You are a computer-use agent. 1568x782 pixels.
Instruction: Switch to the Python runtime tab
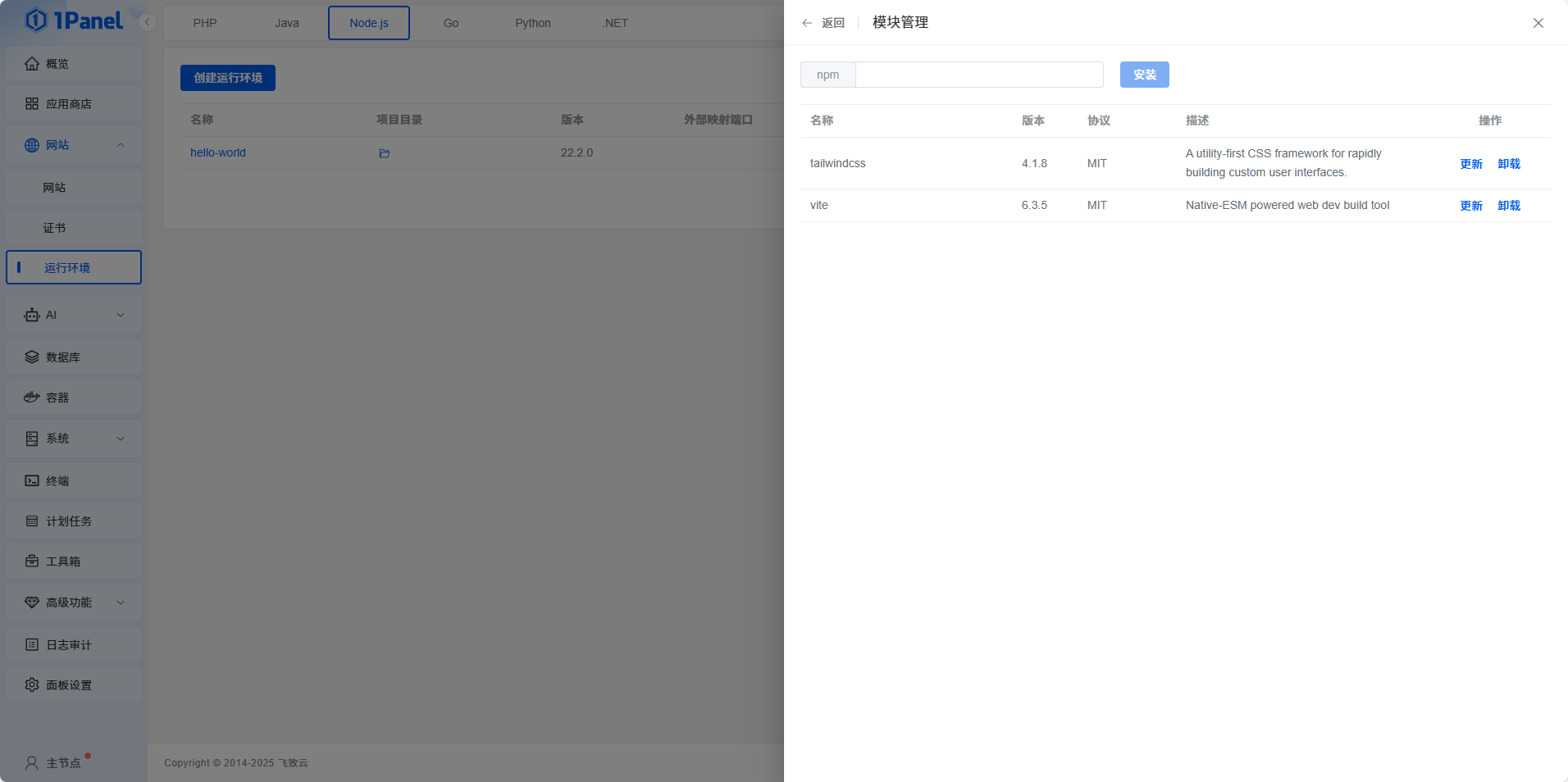[x=532, y=23]
